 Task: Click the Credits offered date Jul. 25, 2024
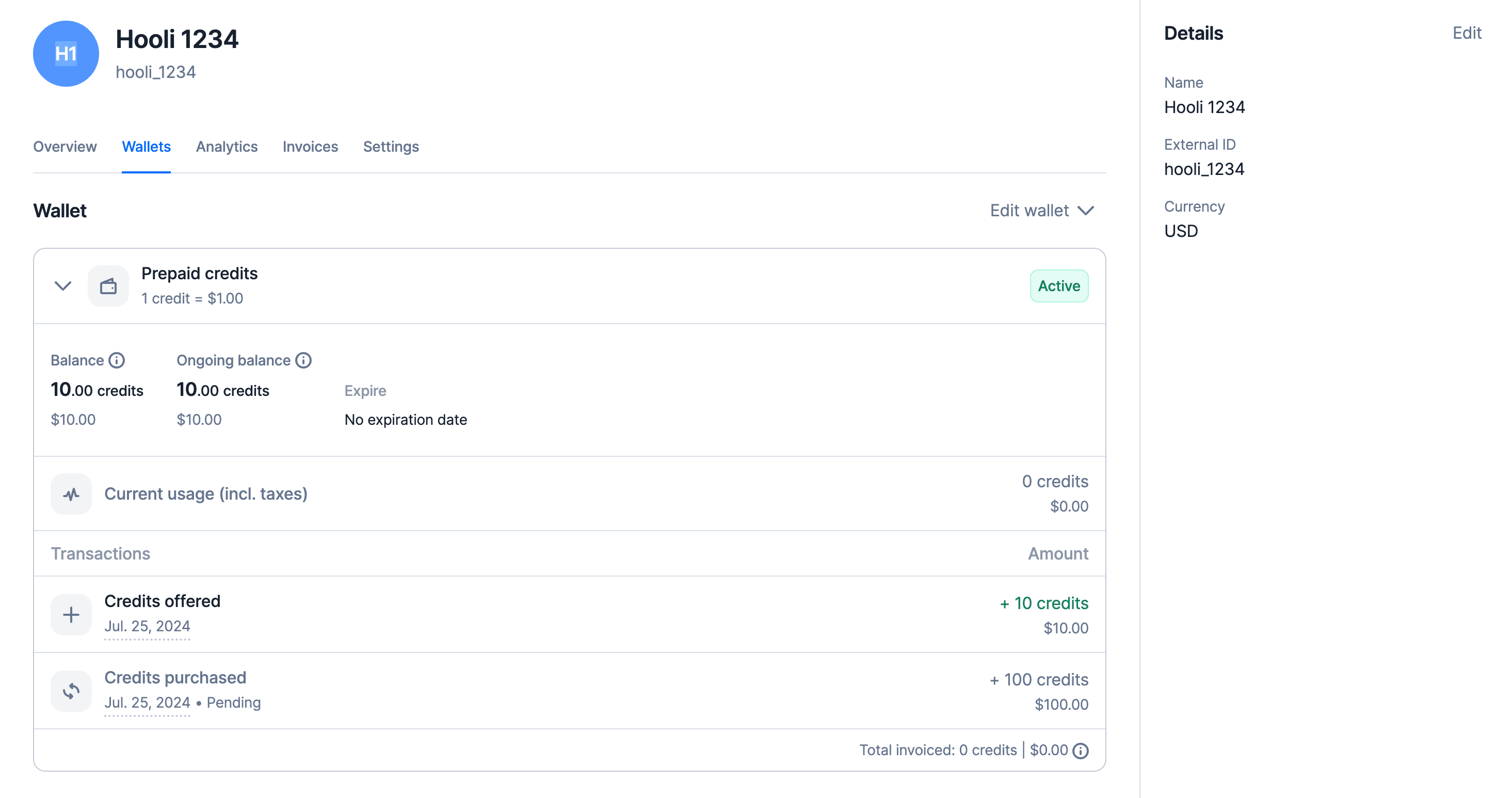(x=147, y=626)
